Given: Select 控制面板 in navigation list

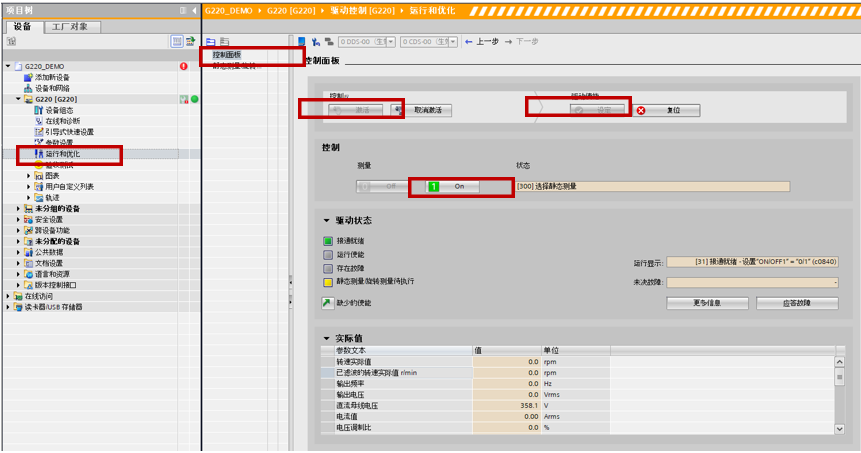Looking at the screenshot, I should pyautogui.click(x=227, y=55).
